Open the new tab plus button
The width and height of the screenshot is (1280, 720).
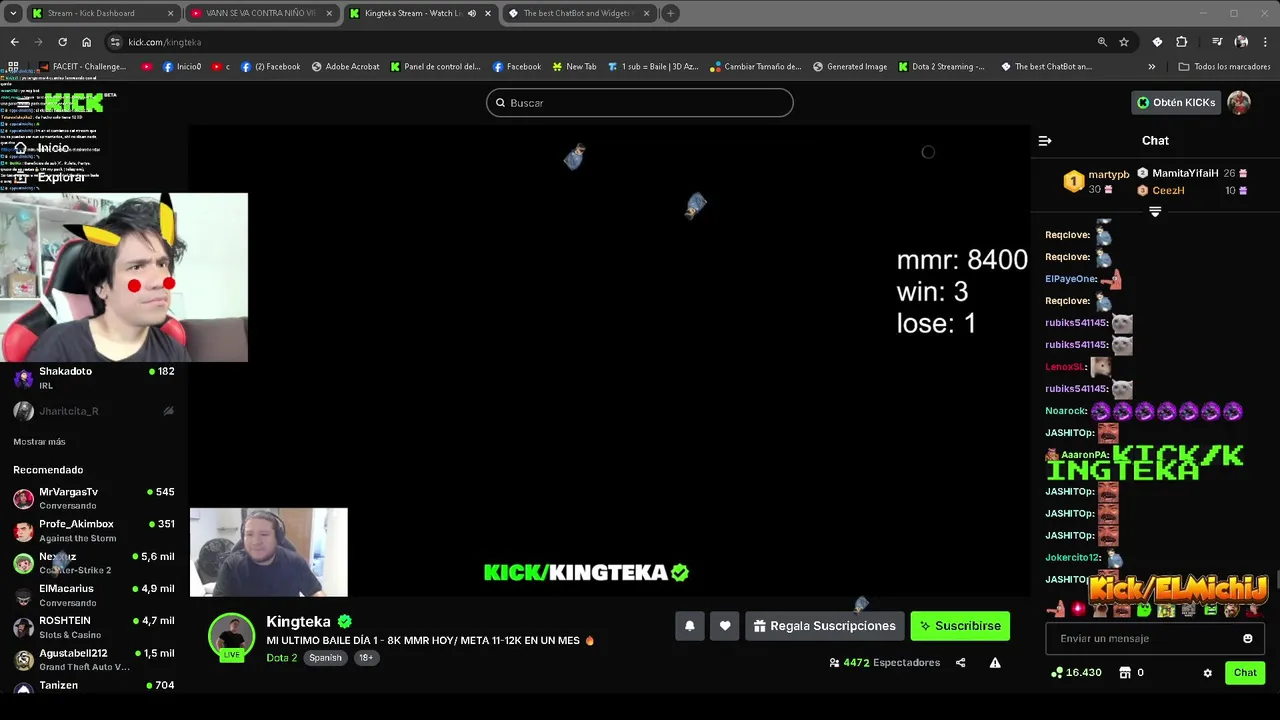pos(671,13)
